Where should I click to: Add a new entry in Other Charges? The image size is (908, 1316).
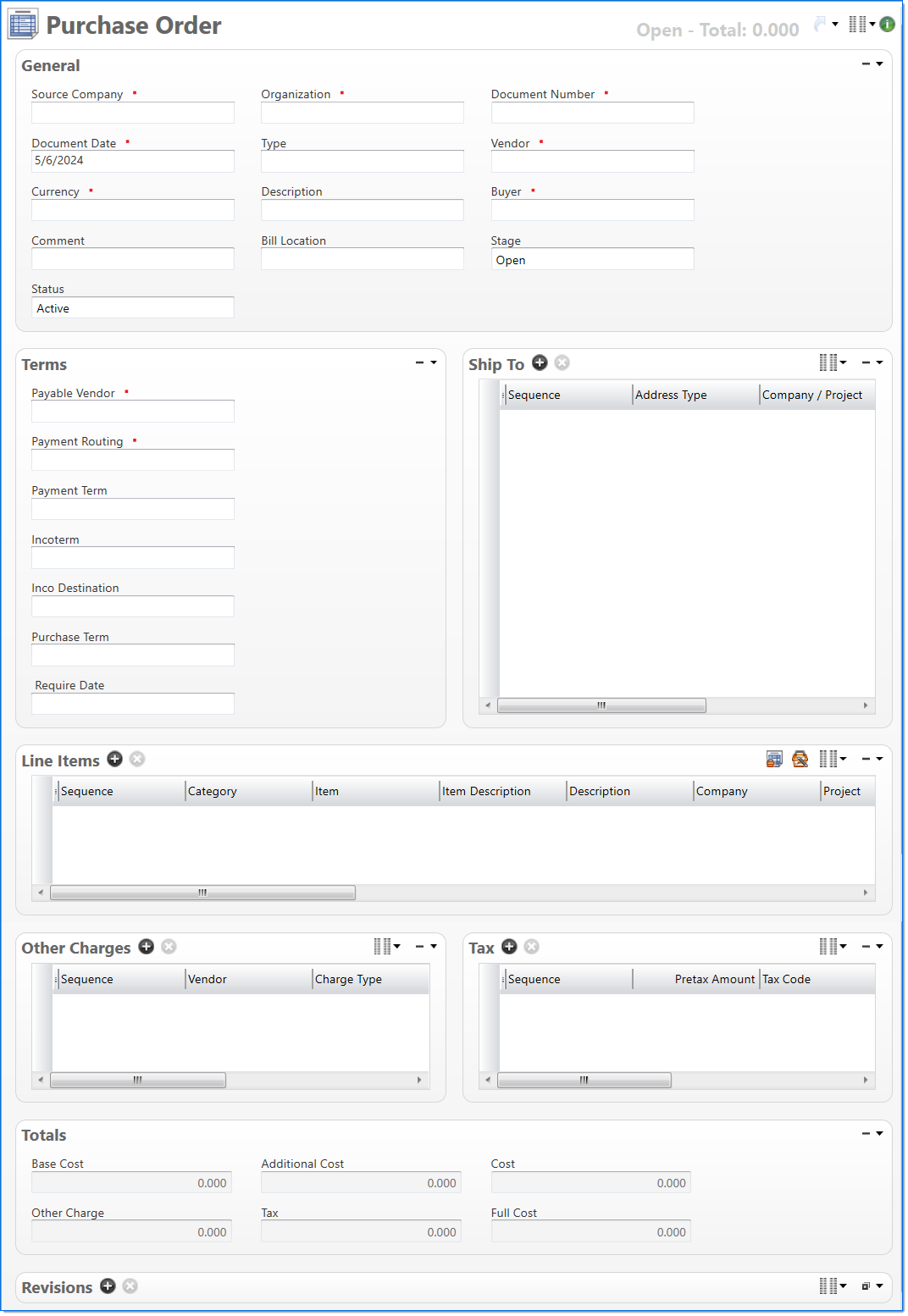[x=146, y=947]
